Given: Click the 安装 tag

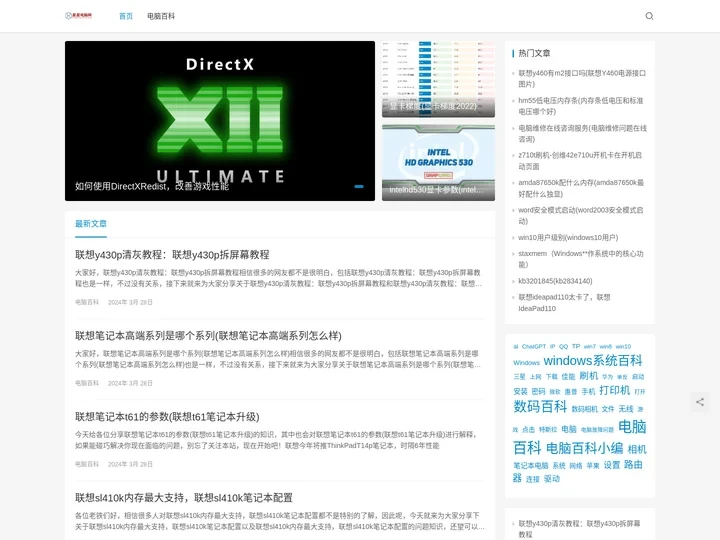Looking at the screenshot, I should (x=520, y=392).
